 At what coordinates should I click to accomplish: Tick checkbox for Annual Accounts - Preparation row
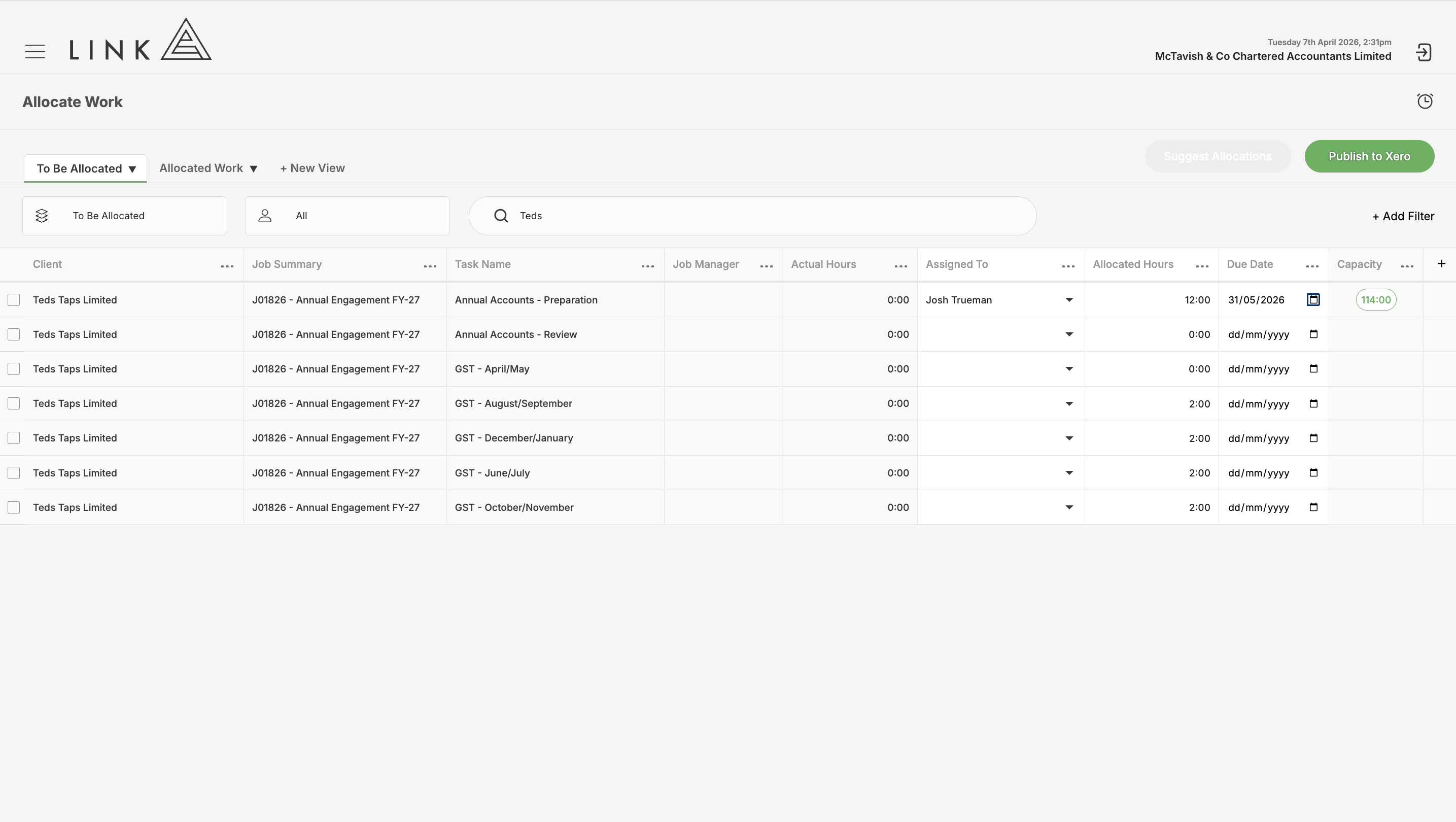[x=14, y=300]
